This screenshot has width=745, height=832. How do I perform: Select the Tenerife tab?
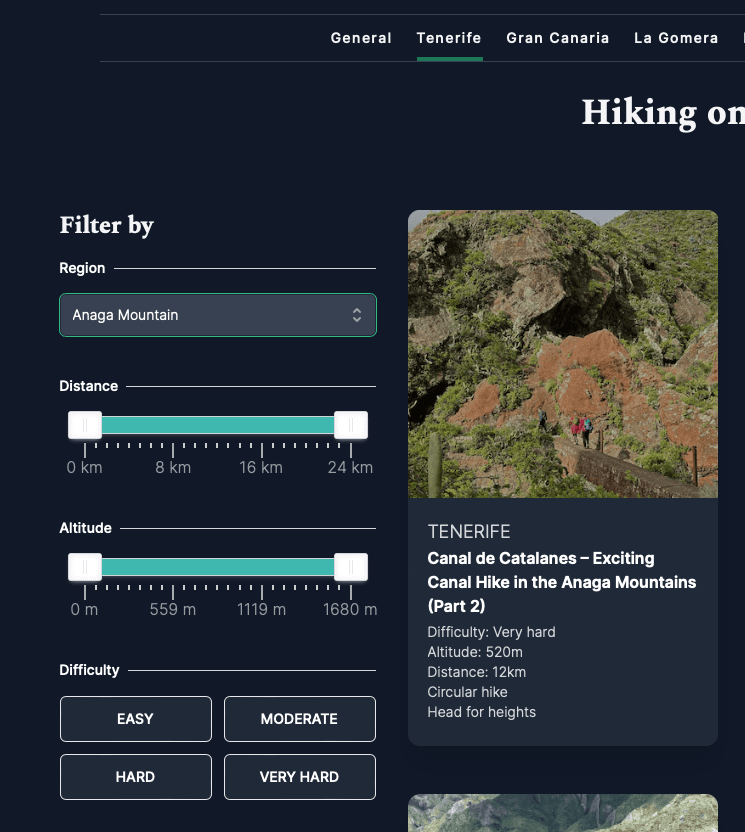[449, 38]
